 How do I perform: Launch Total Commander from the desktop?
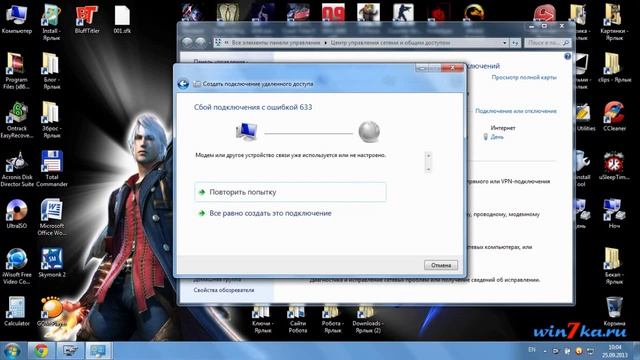[x=51, y=169]
